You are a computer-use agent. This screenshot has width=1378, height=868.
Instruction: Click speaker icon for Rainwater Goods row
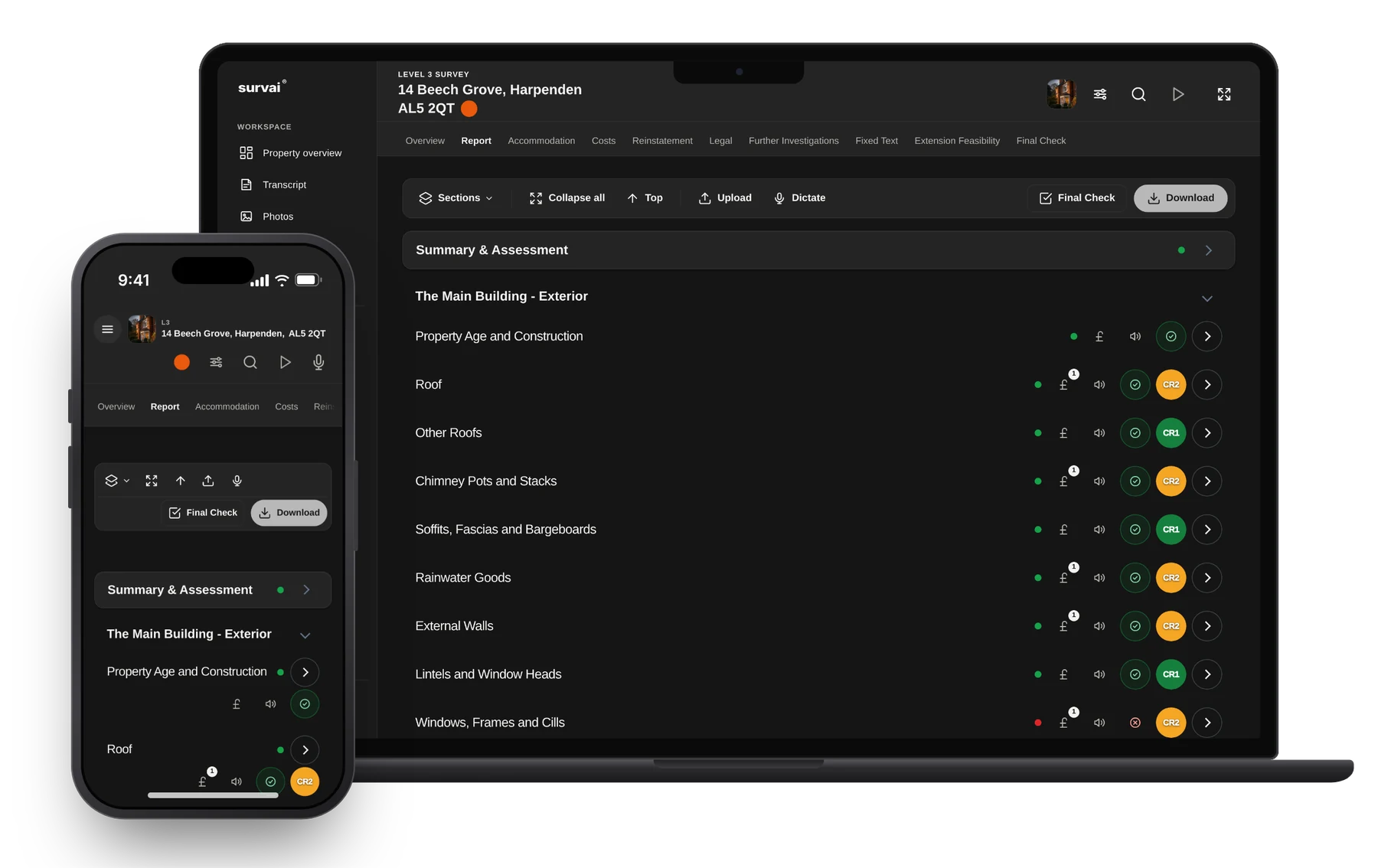pyautogui.click(x=1099, y=578)
